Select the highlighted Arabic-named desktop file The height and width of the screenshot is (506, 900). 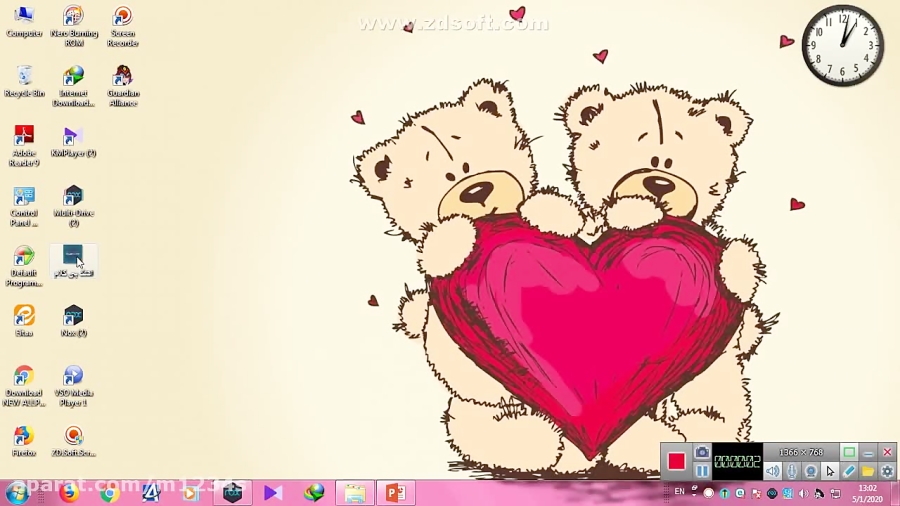(x=73, y=262)
